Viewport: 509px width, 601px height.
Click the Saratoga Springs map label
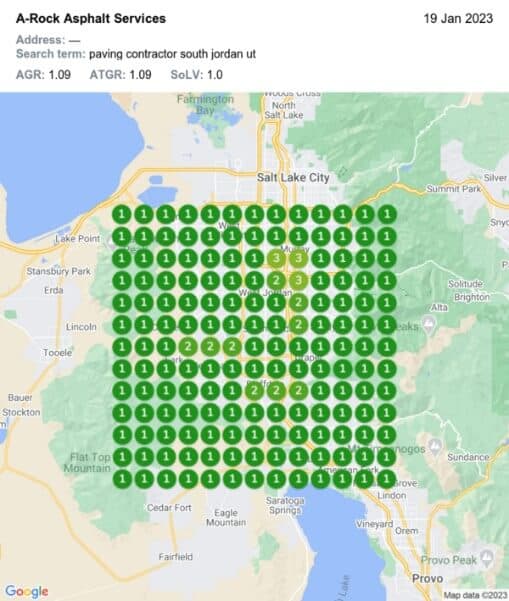click(x=285, y=506)
